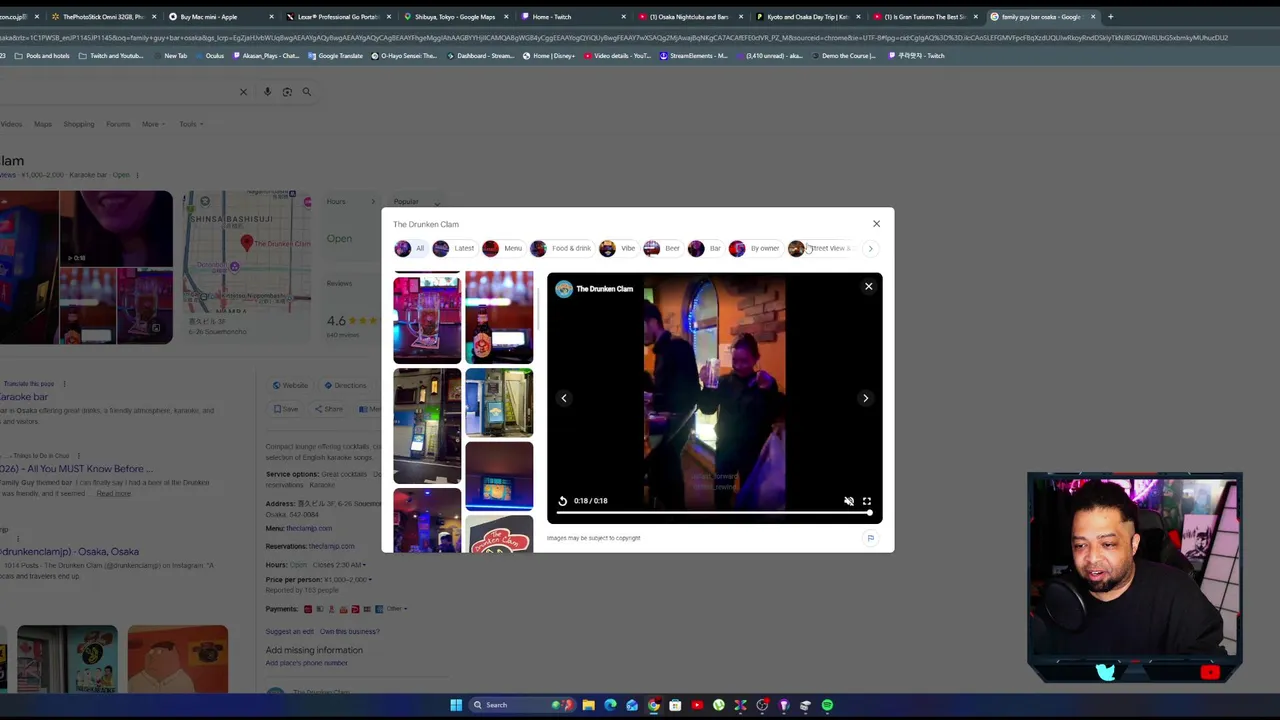
Task: Open the Shibuya, Tokyo - Google Maps tab
Action: 455,17
